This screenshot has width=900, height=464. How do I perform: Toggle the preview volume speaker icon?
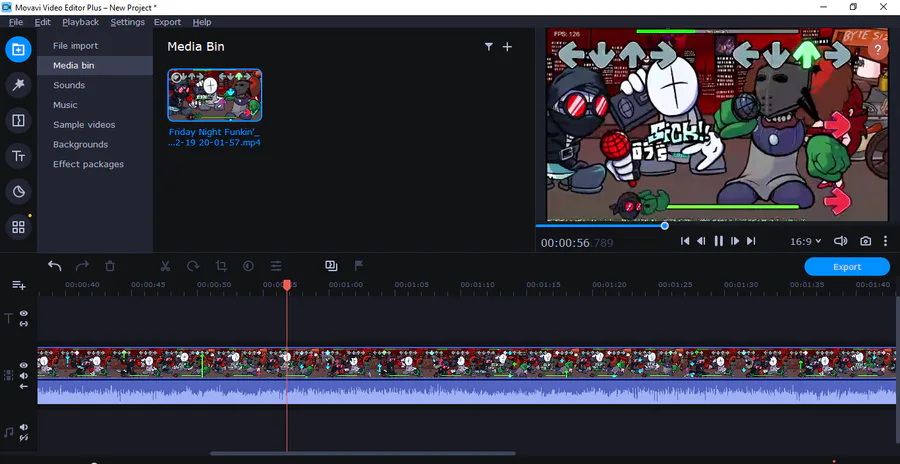pyautogui.click(x=840, y=241)
